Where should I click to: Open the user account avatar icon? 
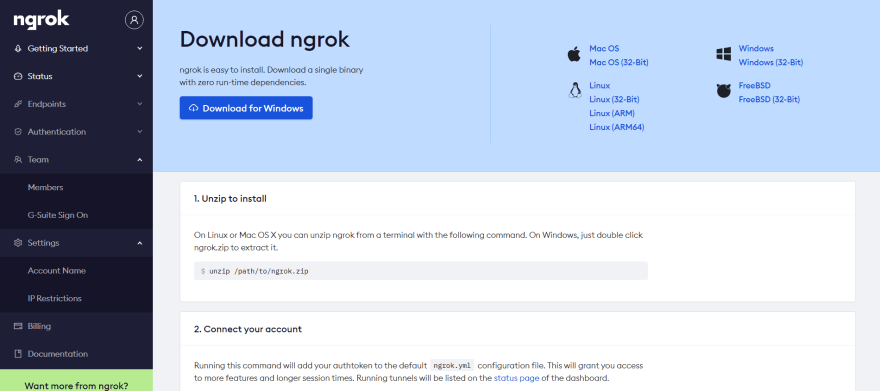click(134, 20)
